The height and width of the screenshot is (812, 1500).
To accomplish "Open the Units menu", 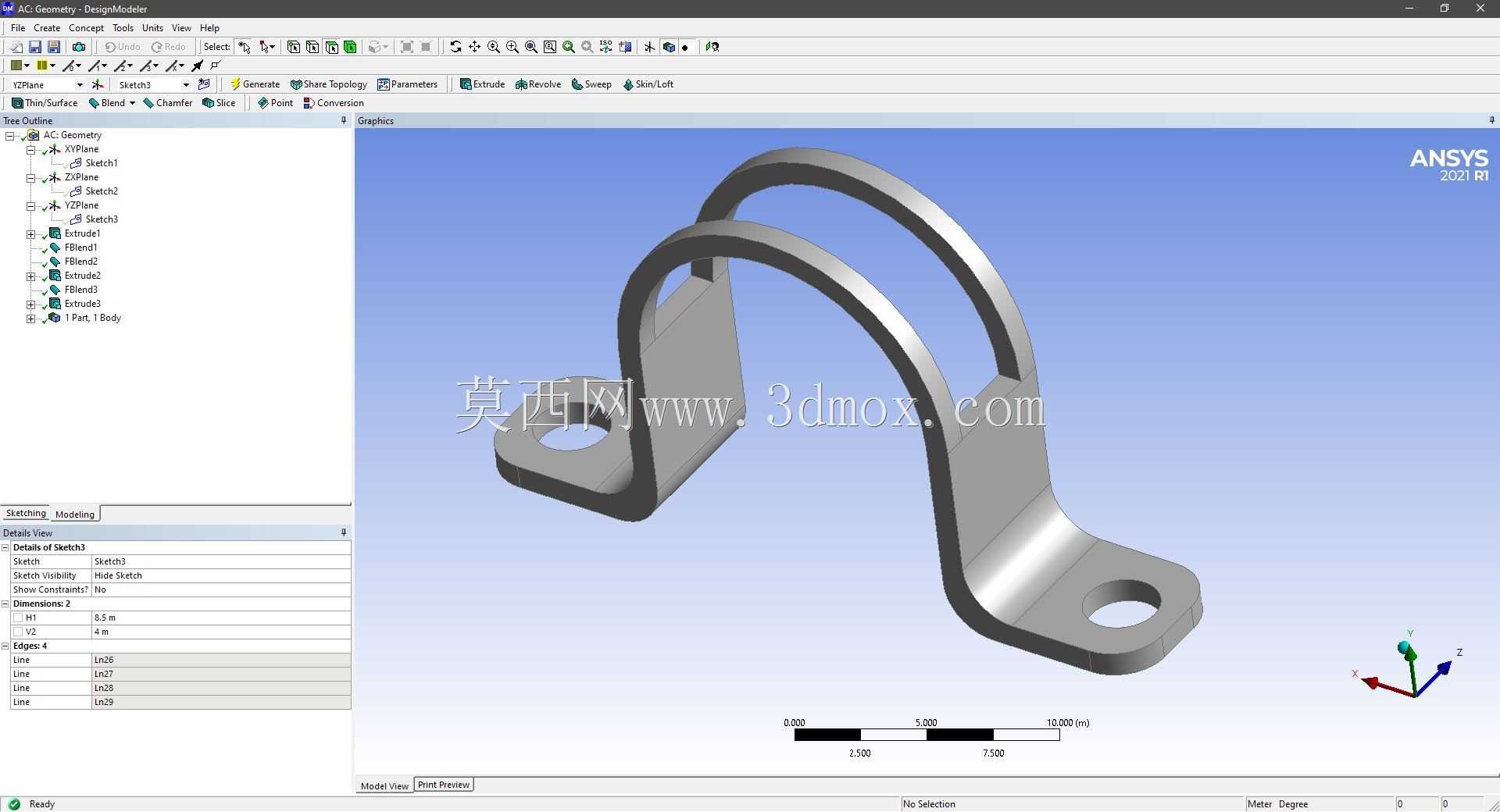I will tap(152, 28).
